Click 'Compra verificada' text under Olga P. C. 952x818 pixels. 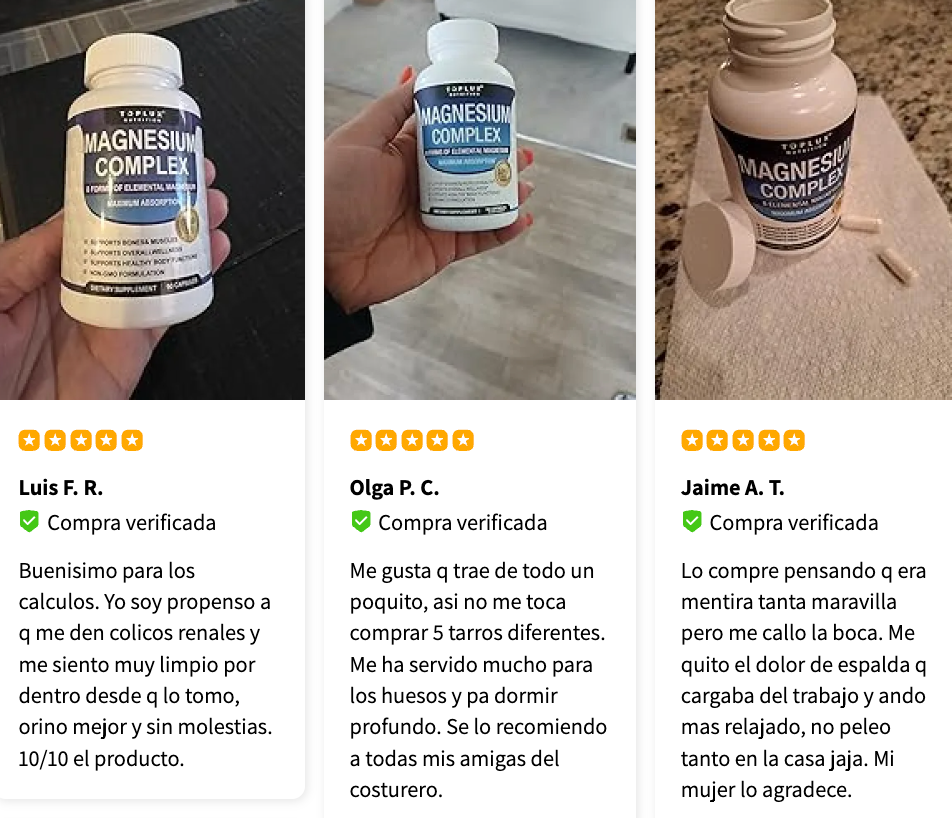tap(463, 523)
